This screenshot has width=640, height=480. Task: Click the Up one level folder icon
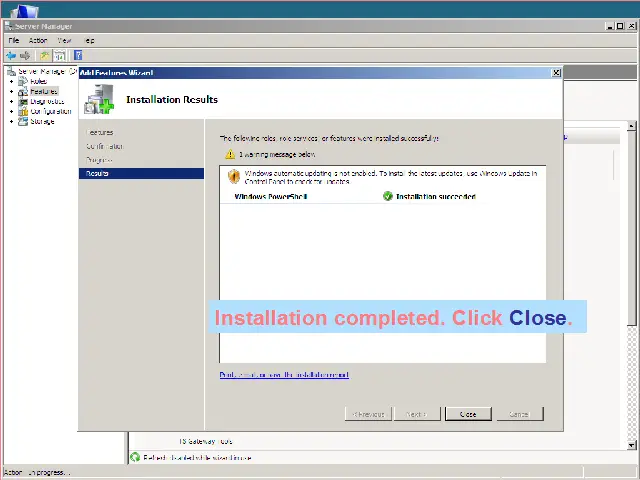coord(44,55)
